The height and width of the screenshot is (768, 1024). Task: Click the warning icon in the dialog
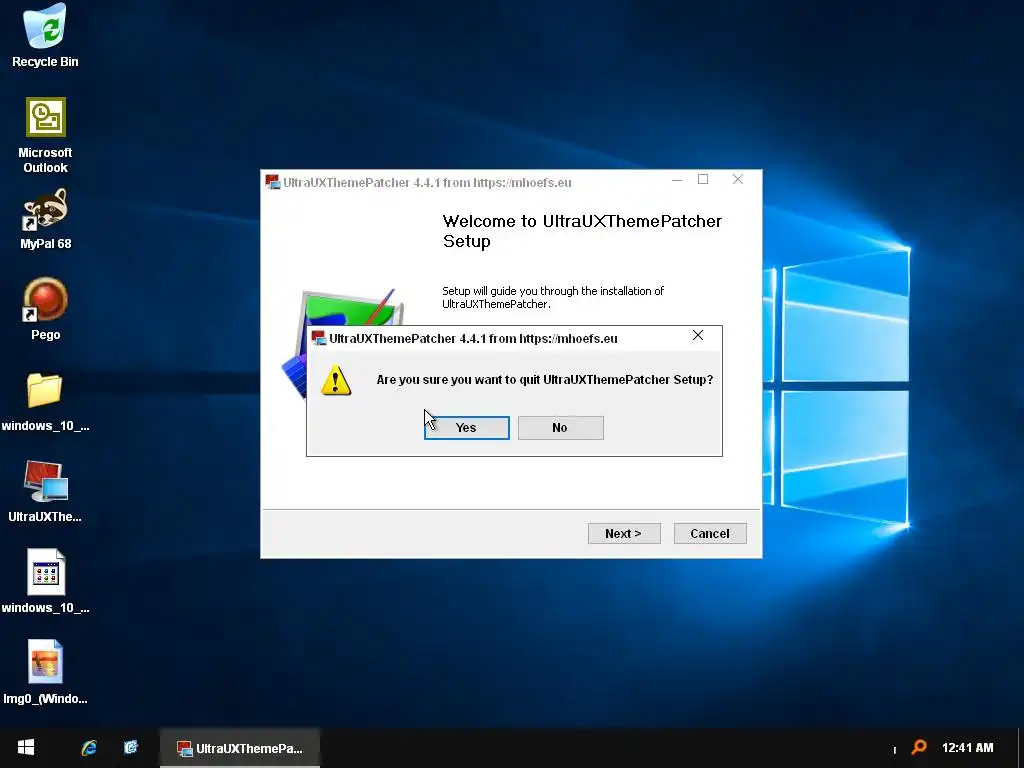click(x=336, y=380)
